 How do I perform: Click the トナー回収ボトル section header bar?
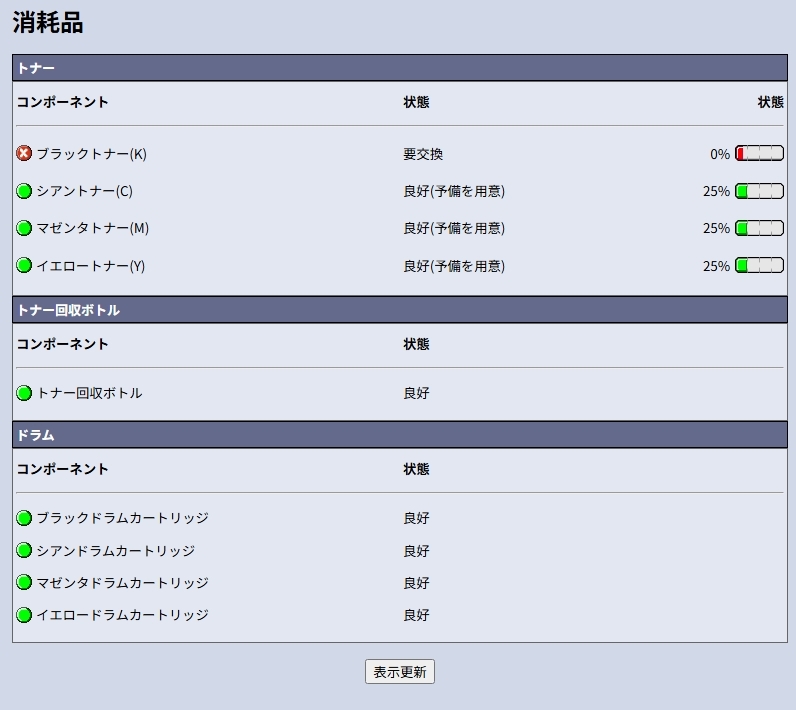[x=400, y=310]
